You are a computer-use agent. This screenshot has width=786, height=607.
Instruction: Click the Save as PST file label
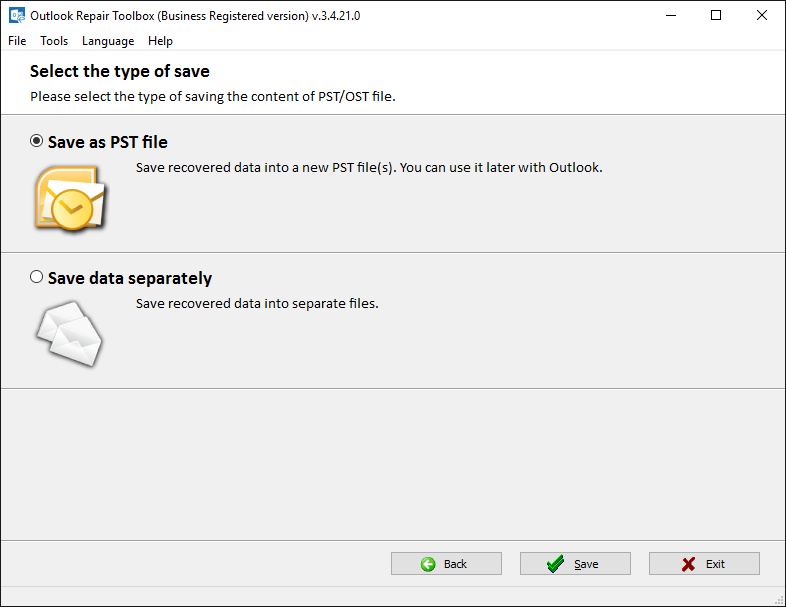point(108,142)
